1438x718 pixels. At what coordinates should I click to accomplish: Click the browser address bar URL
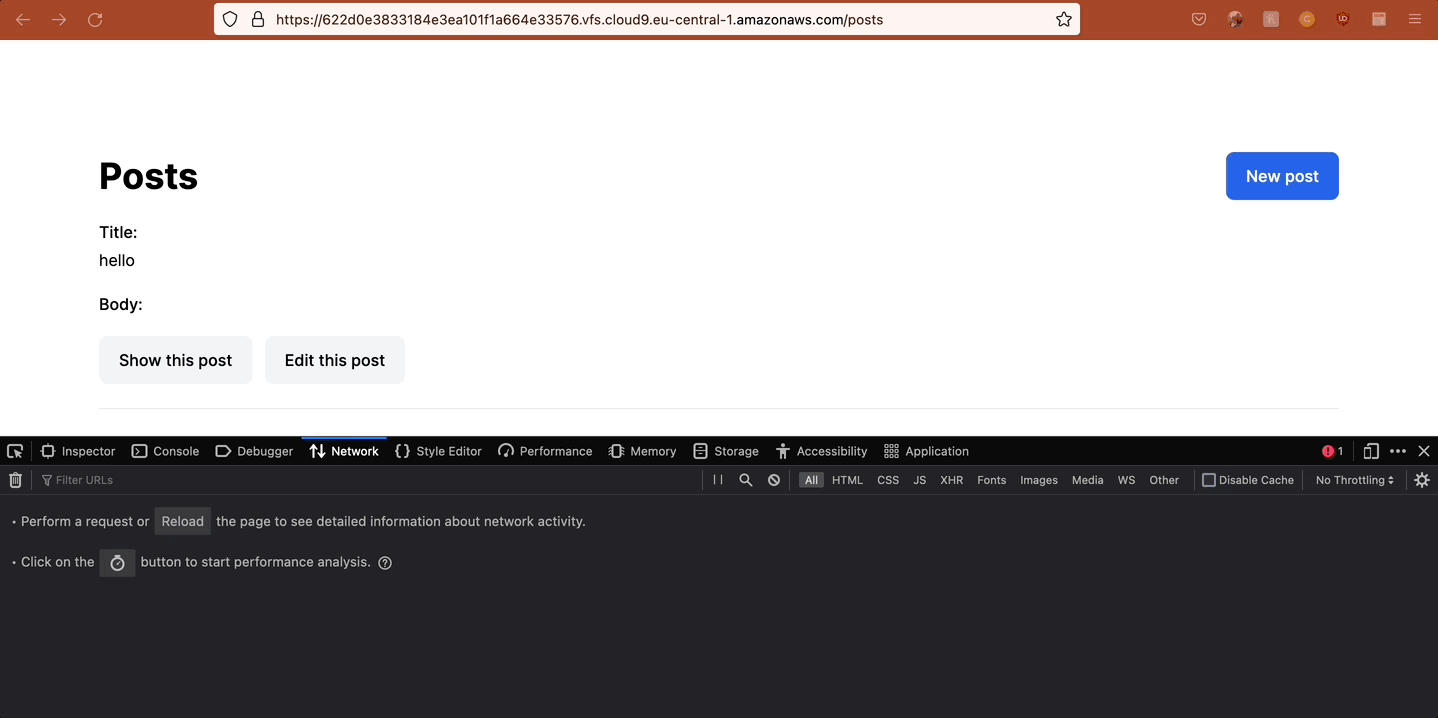[x=579, y=19]
